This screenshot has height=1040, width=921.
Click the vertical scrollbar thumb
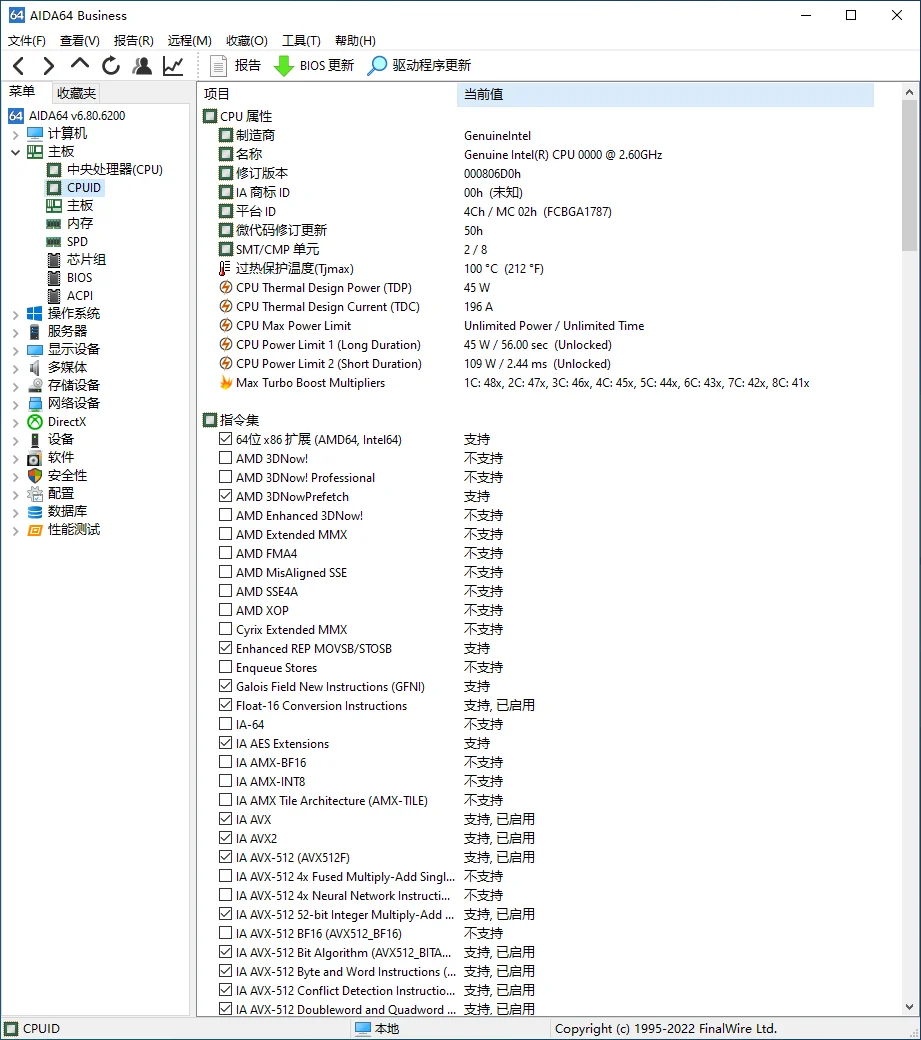(x=910, y=177)
